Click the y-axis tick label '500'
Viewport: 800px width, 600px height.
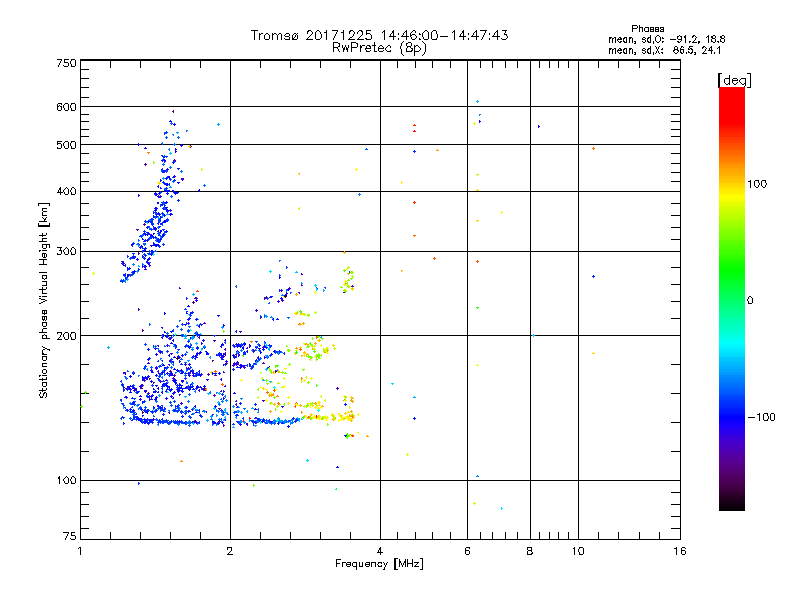(66, 145)
